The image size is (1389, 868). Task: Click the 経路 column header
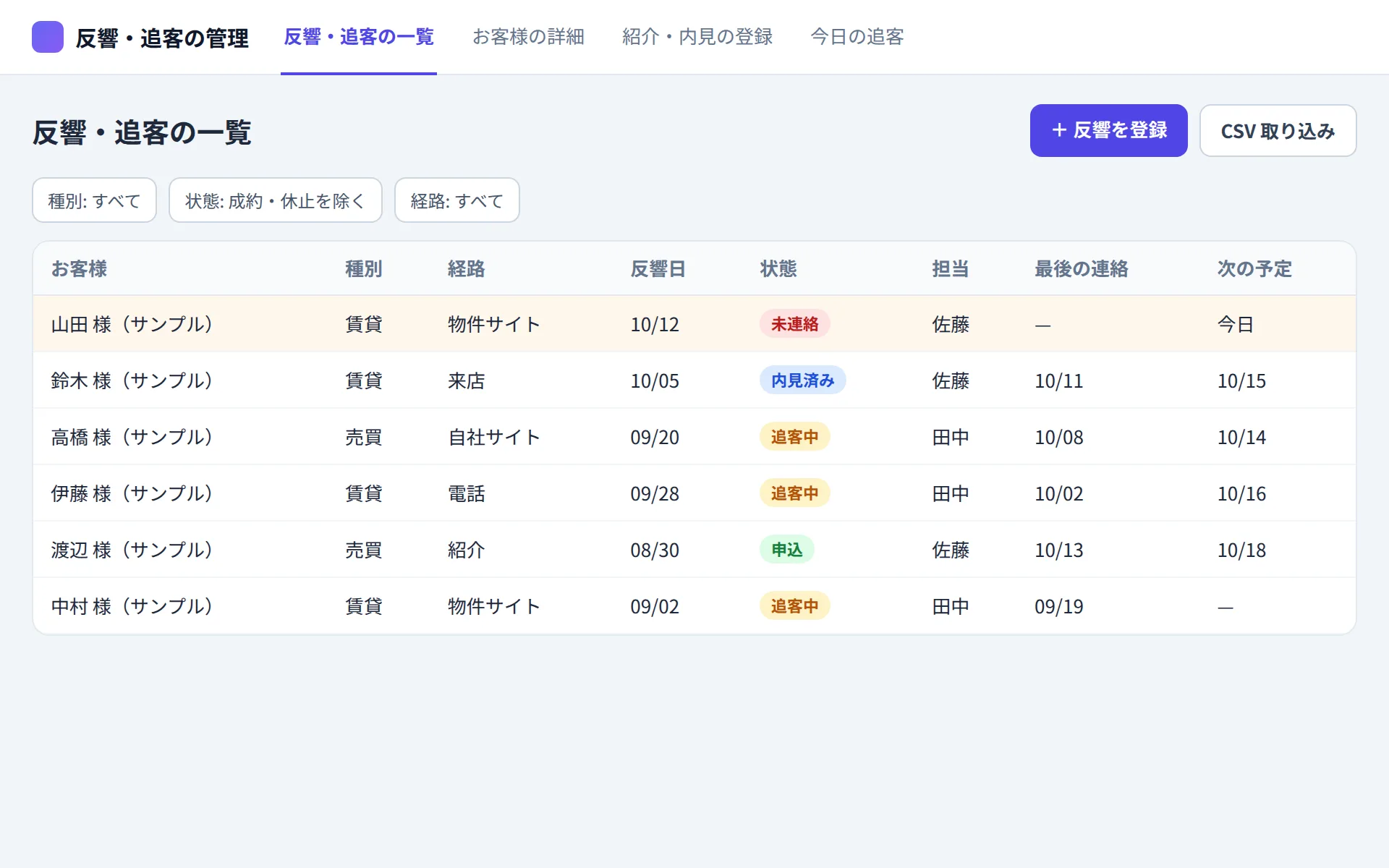tap(466, 269)
